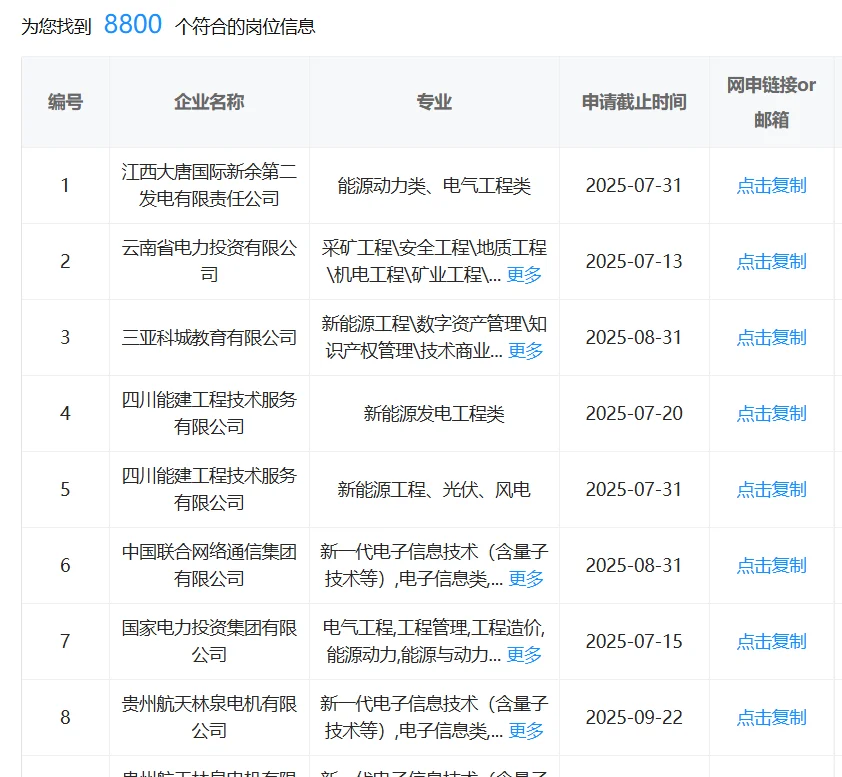
Task: Expand 更多 majors for 云南省电力投资
Action: click(x=524, y=275)
